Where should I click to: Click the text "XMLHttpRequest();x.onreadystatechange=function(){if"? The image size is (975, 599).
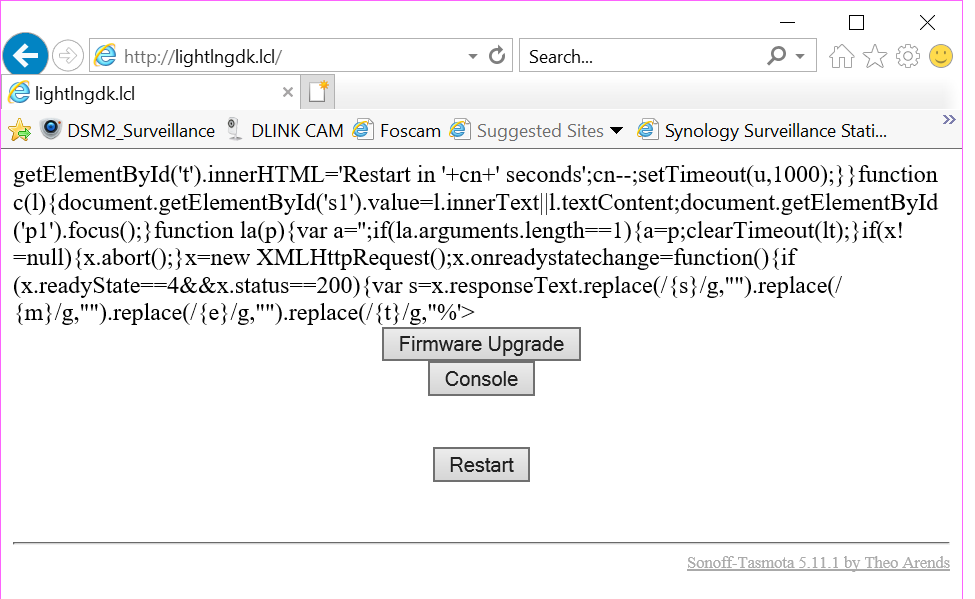pos(526,258)
